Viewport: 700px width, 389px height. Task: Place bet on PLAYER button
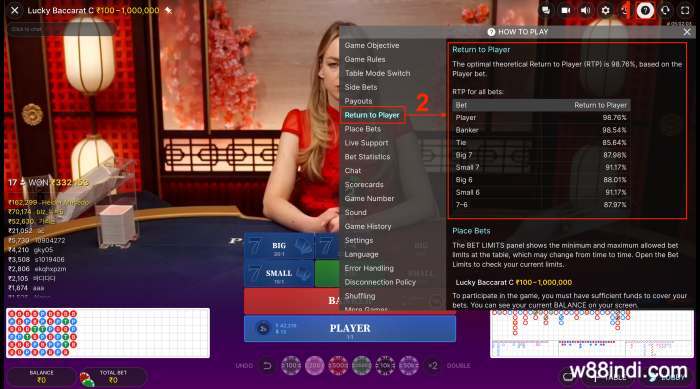coord(350,328)
